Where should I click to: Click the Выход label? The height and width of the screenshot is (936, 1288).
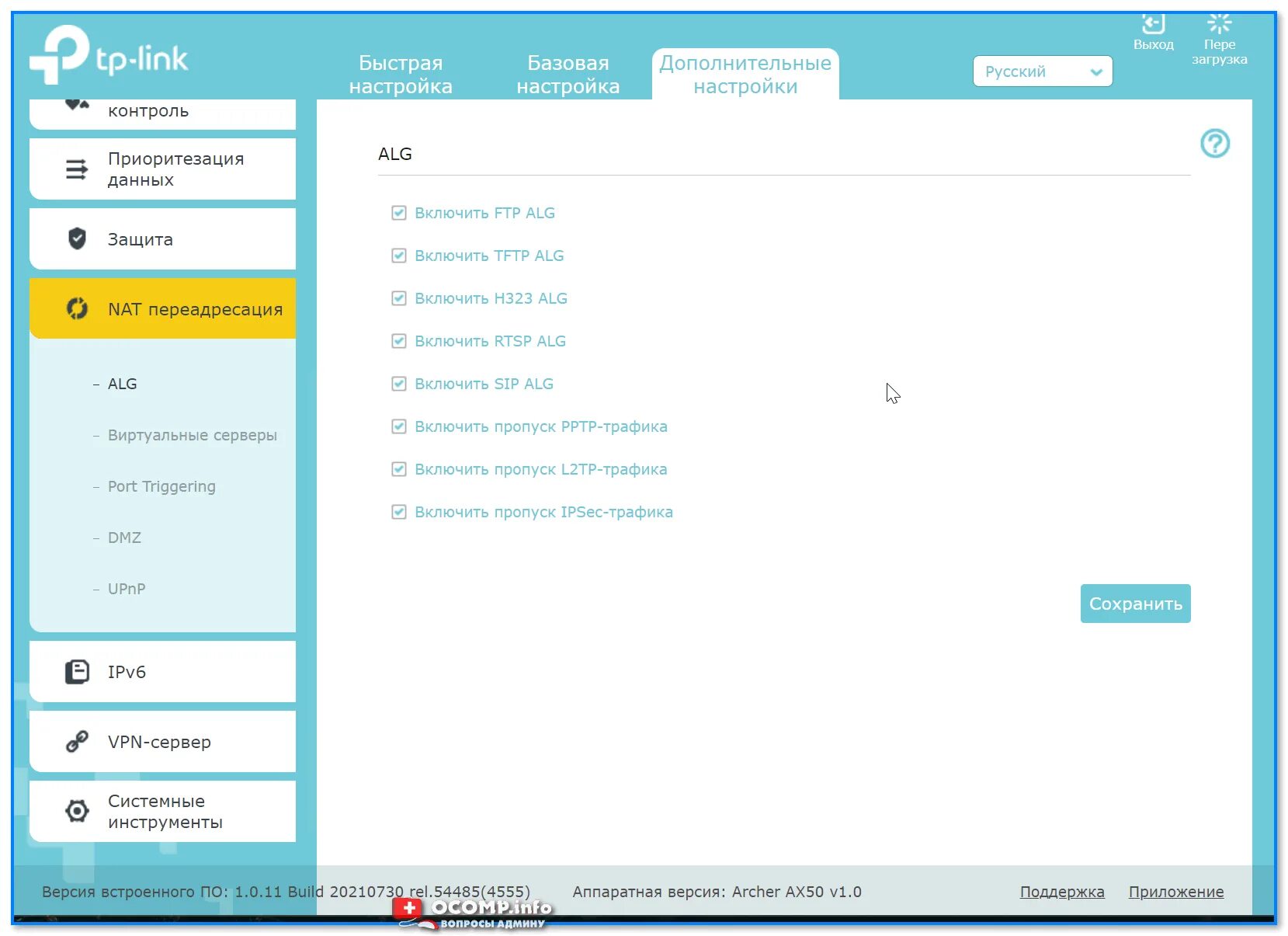click(x=1153, y=44)
